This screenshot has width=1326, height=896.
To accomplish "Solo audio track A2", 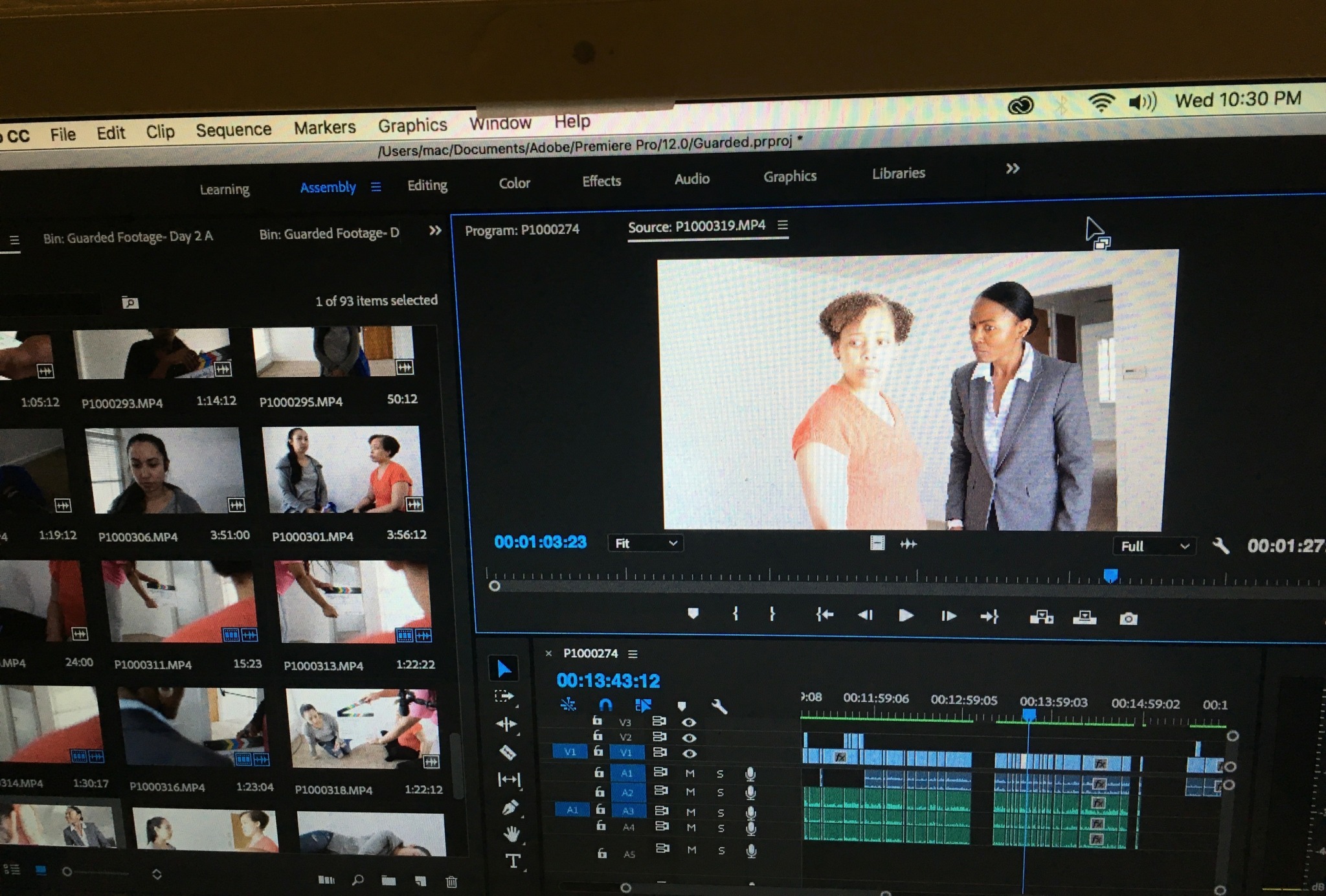I will click(720, 792).
